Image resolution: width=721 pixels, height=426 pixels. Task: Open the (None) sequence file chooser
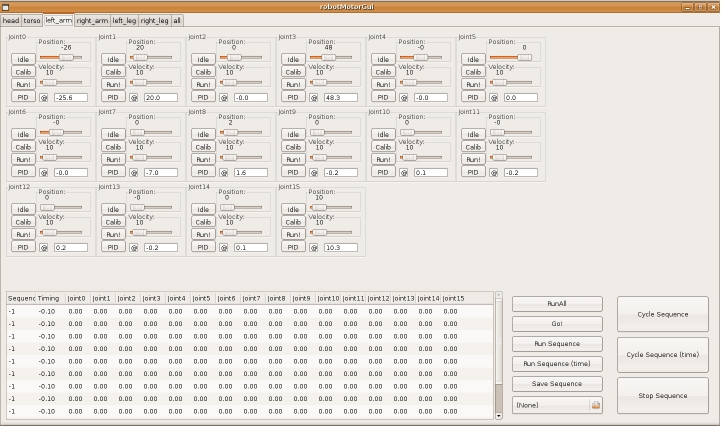point(551,405)
